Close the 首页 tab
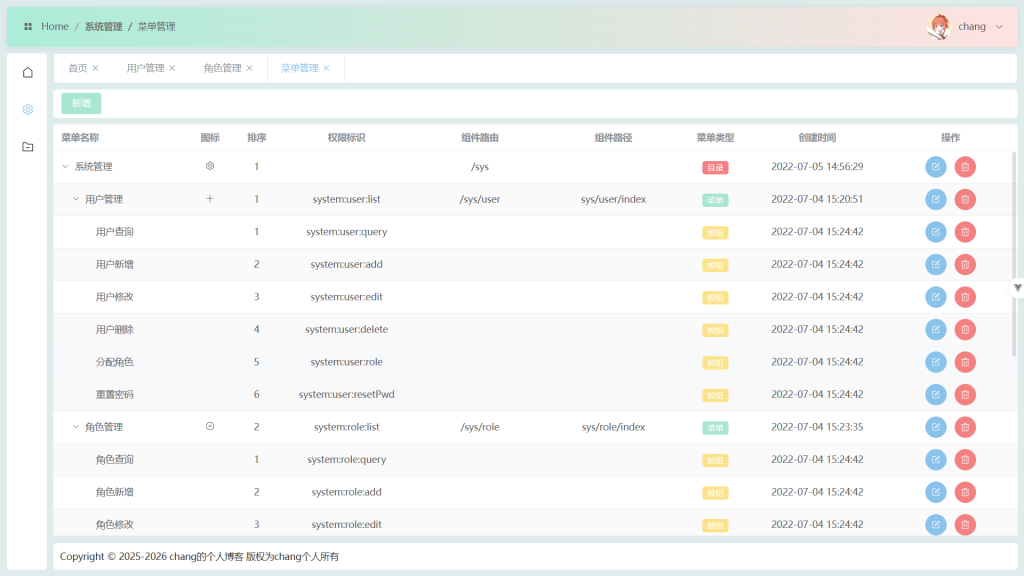 point(96,68)
